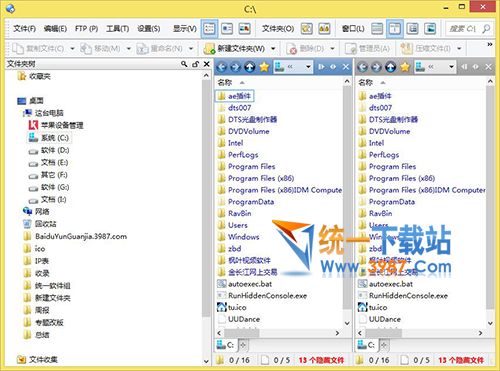
Task: Click second folder icon after 文件夹(O) menu
Action: point(324,29)
